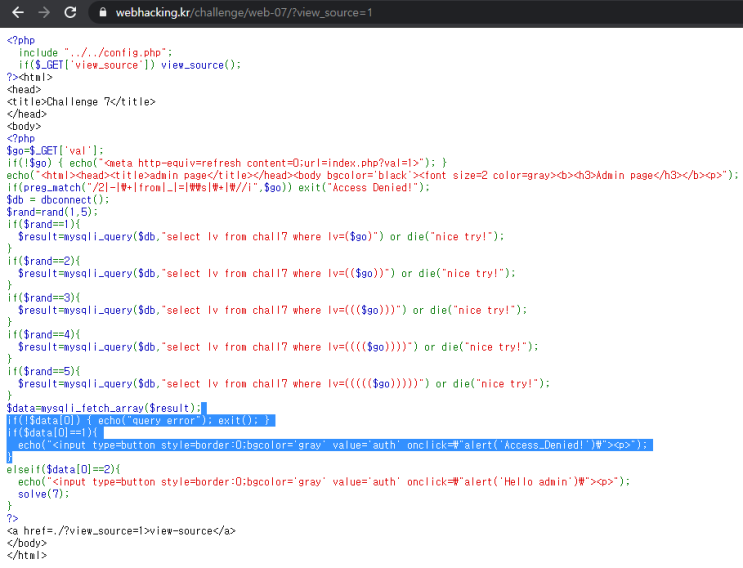Click the <body> opening tag line
Viewport: 743px width, 568px height.
(x=24, y=126)
